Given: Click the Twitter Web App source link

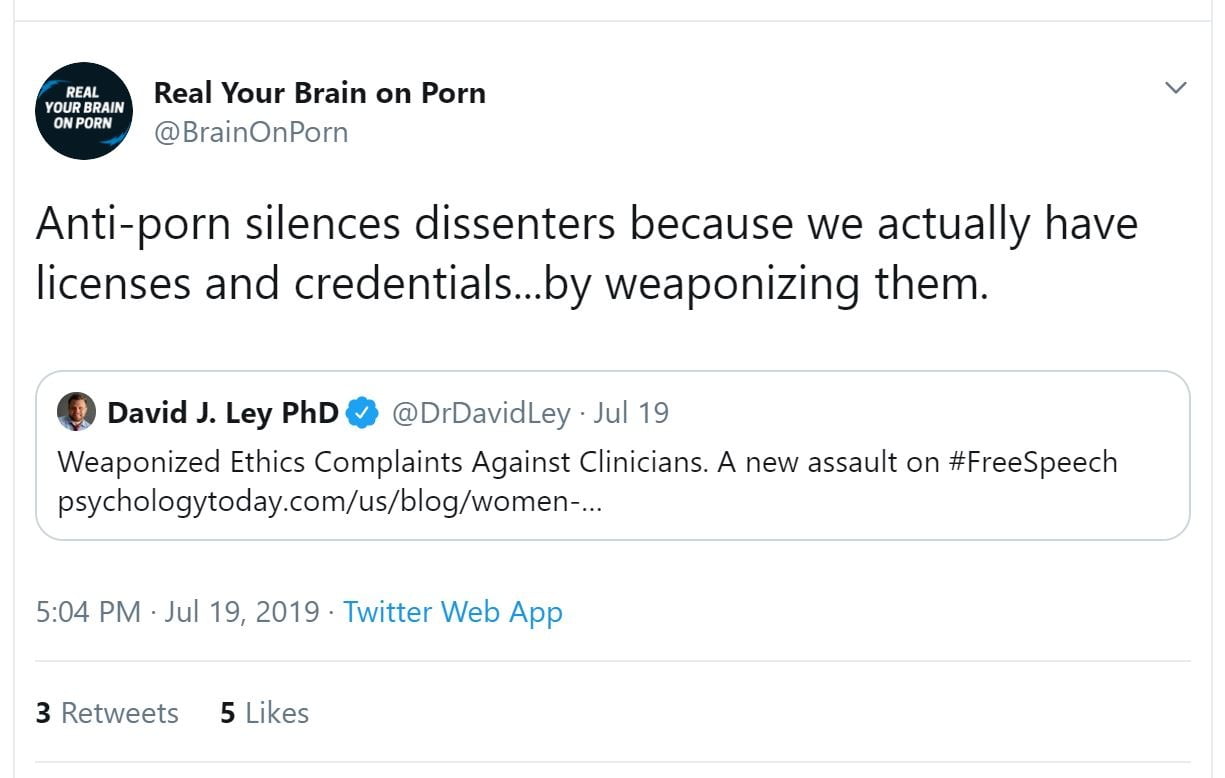Looking at the screenshot, I should click(x=453, y=612).
